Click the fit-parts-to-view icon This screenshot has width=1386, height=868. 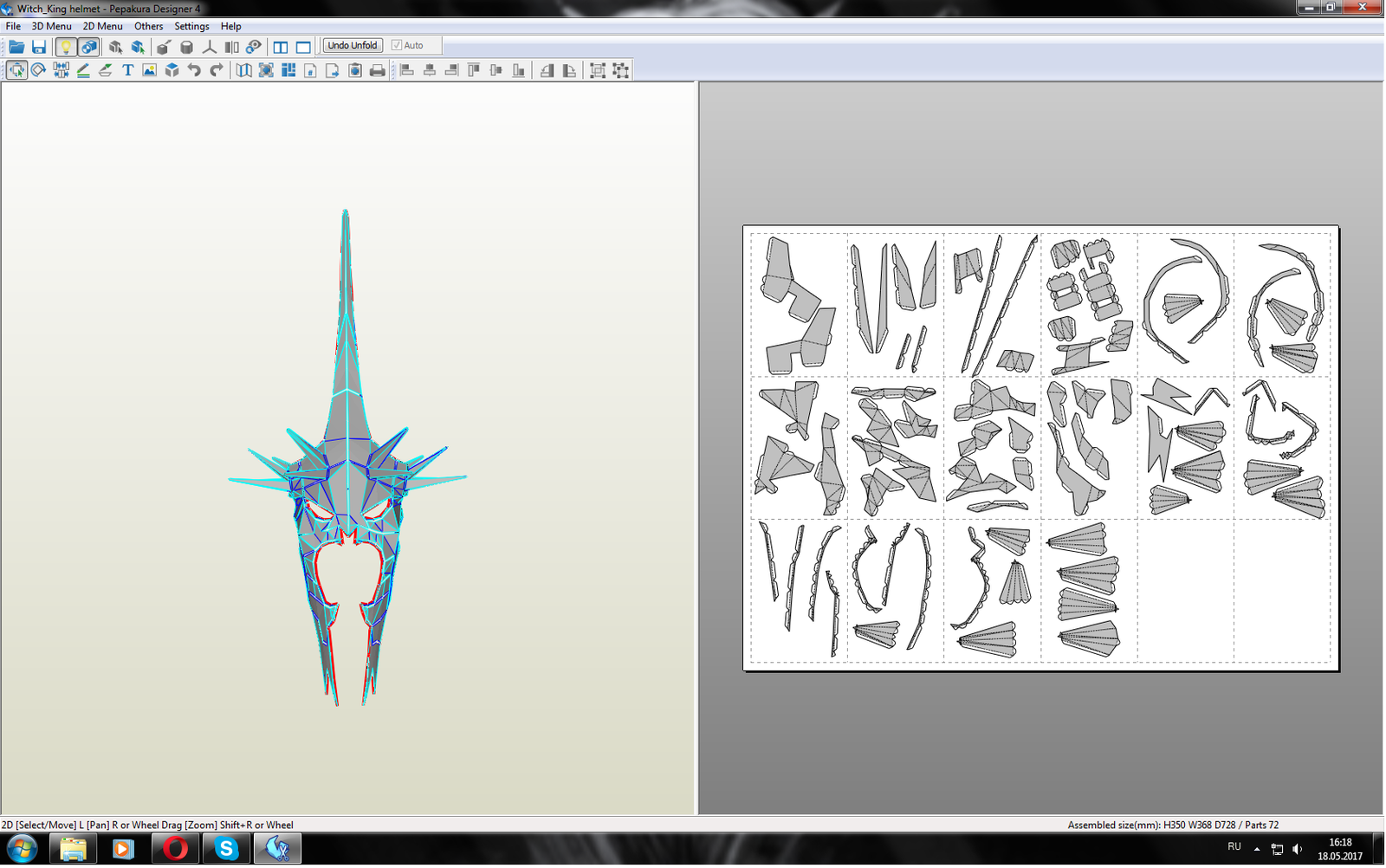coord(266,70)
